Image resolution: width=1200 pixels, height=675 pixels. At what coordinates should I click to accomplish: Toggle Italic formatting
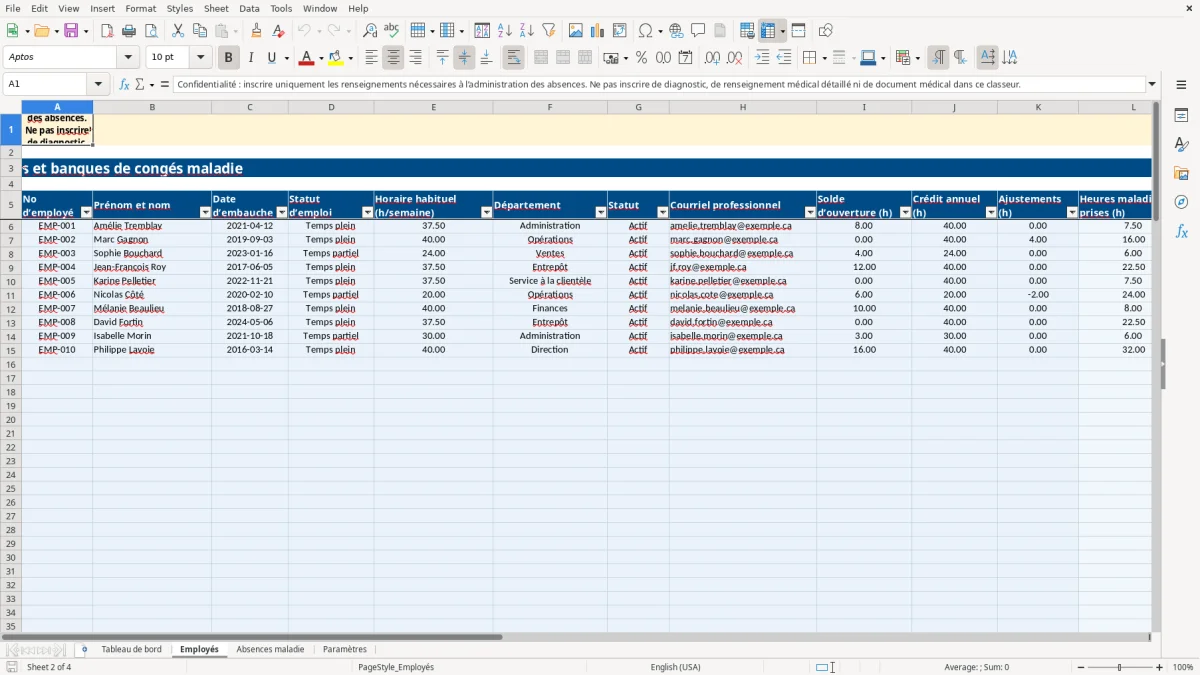[x=250, y=57]
